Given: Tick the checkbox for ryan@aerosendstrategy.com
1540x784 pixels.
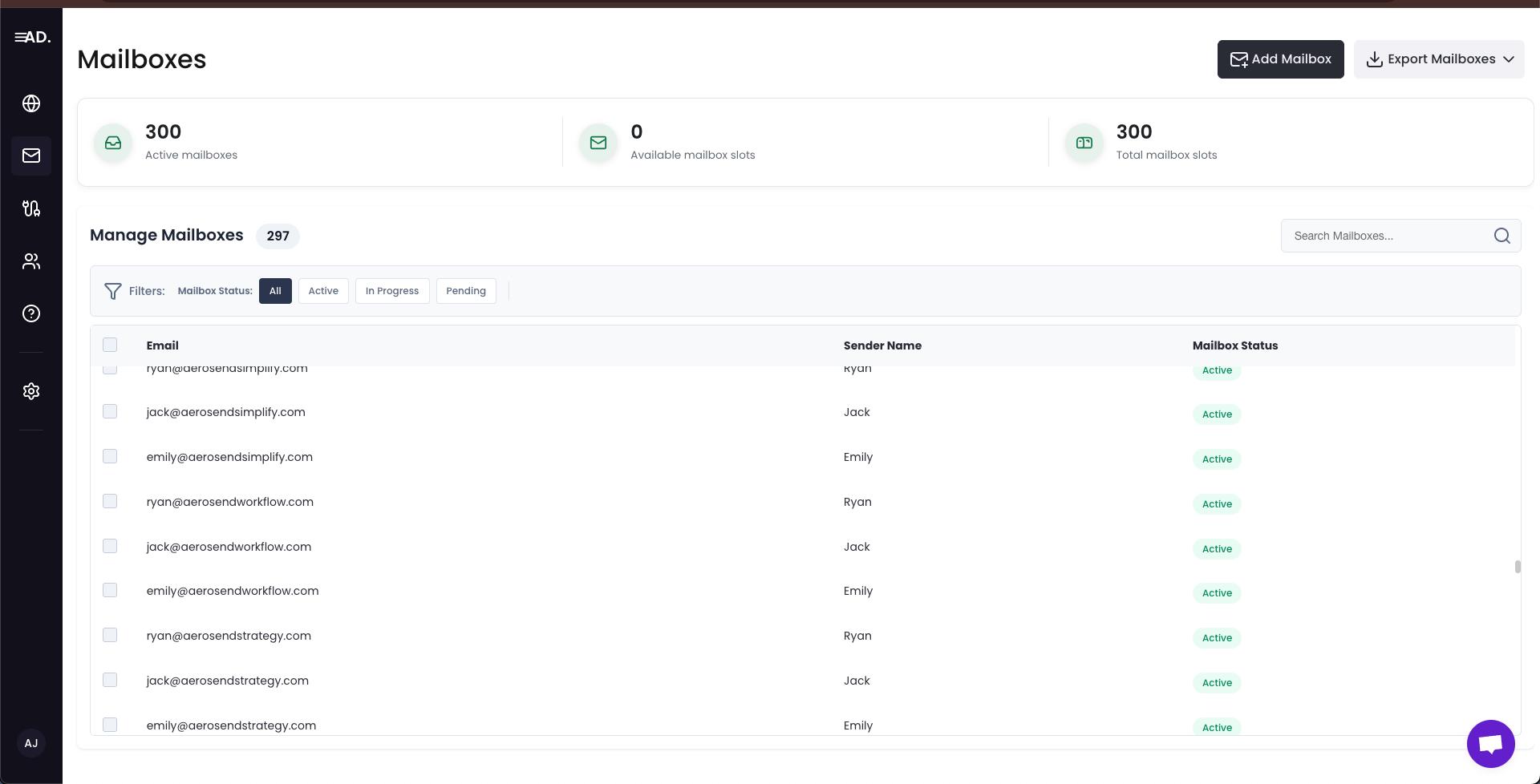Looking at the screenshot, I should [110, 636].
